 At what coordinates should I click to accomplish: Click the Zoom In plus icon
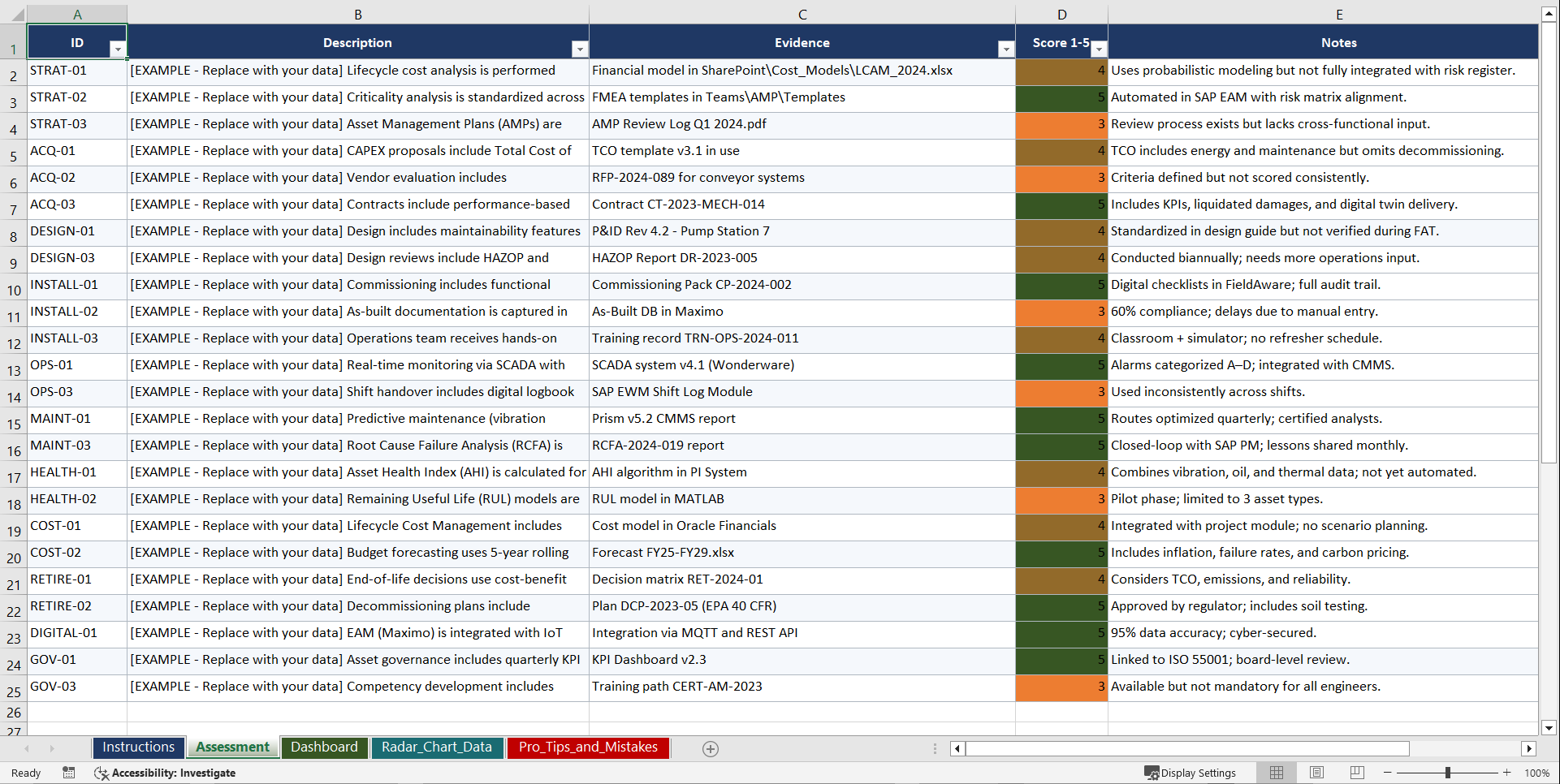pos(1508,773)
